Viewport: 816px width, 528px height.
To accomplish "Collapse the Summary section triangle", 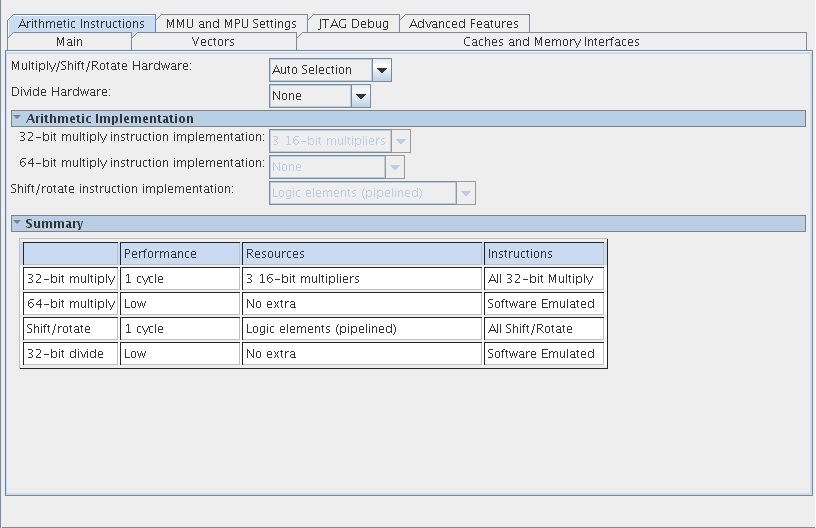I will [x=17, y=223].
